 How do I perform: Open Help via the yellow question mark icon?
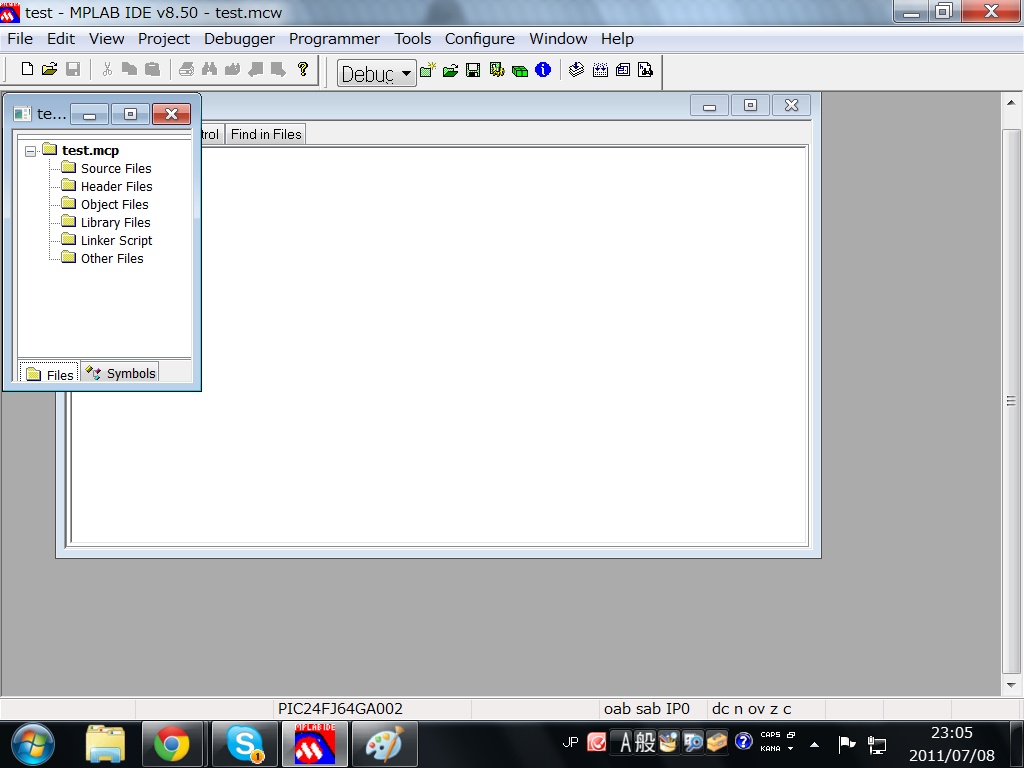(302, 69)
